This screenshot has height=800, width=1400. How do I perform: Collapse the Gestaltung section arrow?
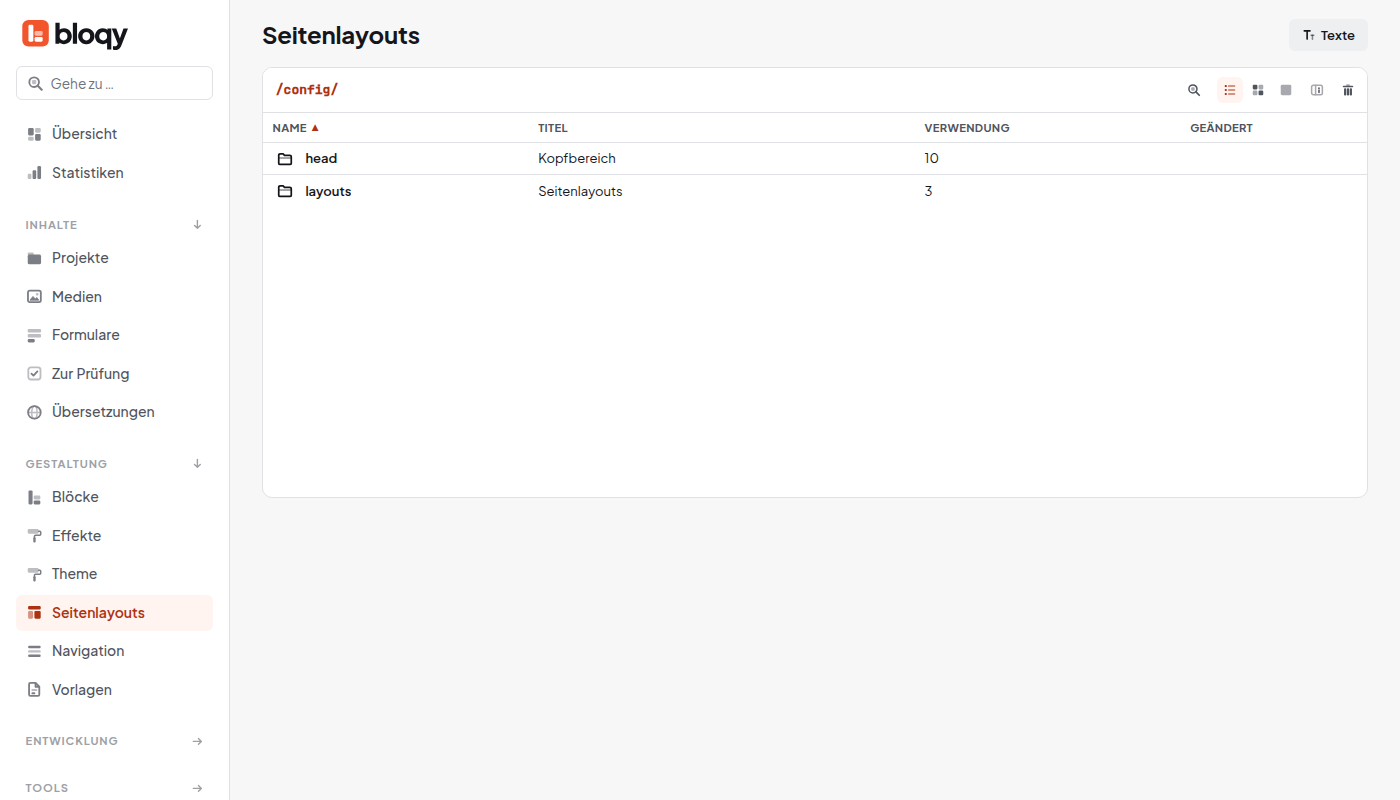point(197,464)
